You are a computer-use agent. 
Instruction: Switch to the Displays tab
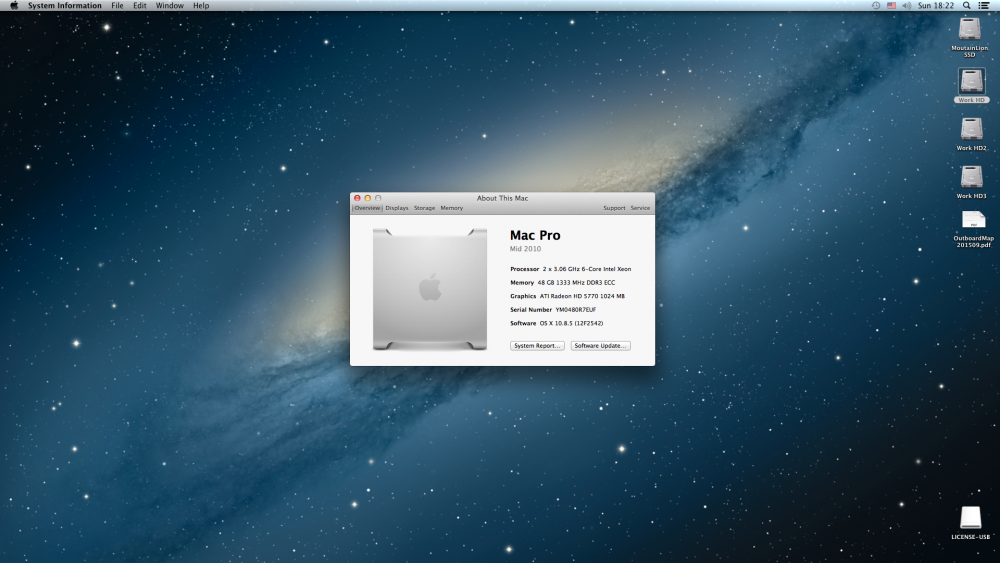tap(397, 208)
